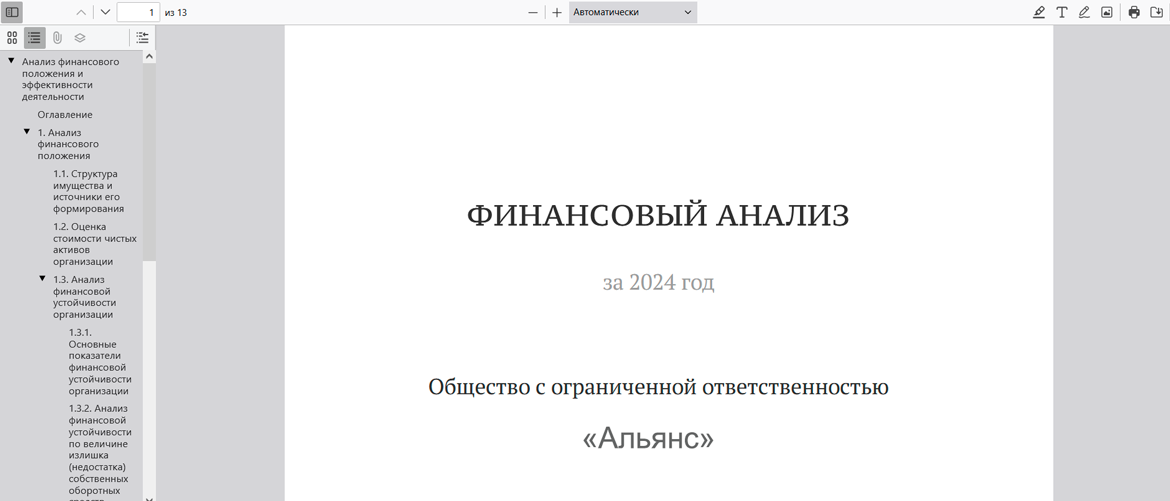This screenshot has width=1170, height=501.
Task: Toggle the sidebar panel button
Action: point(12,12)
